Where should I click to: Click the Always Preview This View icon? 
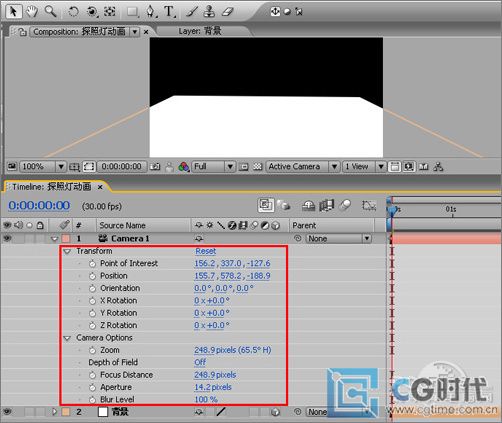click(12, 166)
